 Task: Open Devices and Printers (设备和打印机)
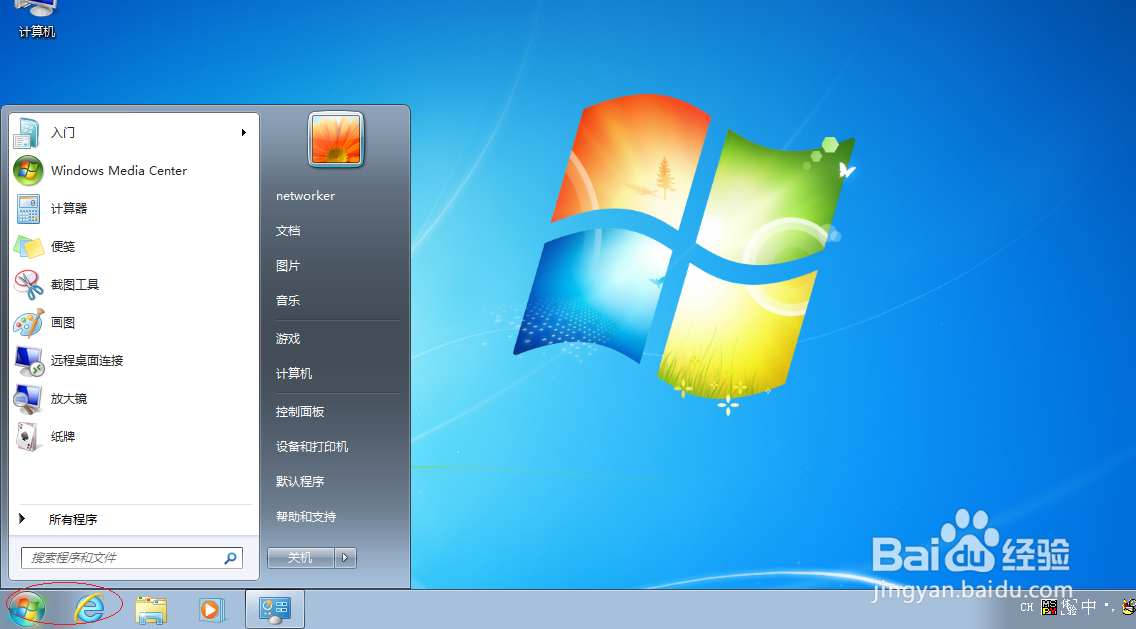312,447
